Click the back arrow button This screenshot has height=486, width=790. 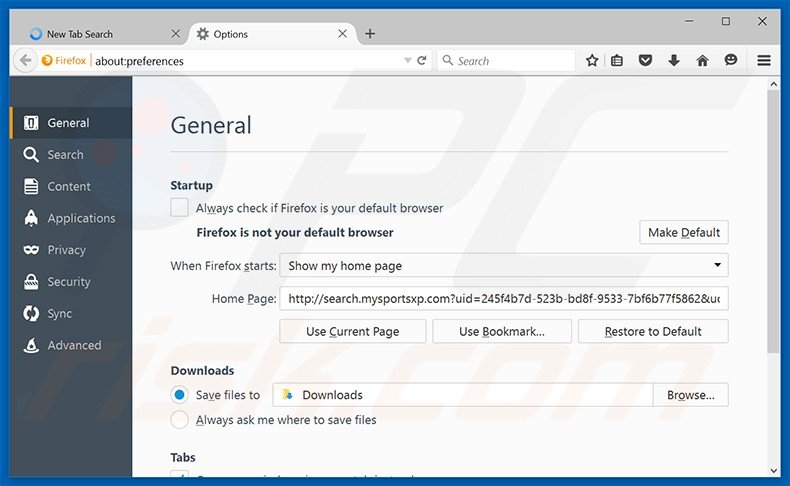(26, 61)
